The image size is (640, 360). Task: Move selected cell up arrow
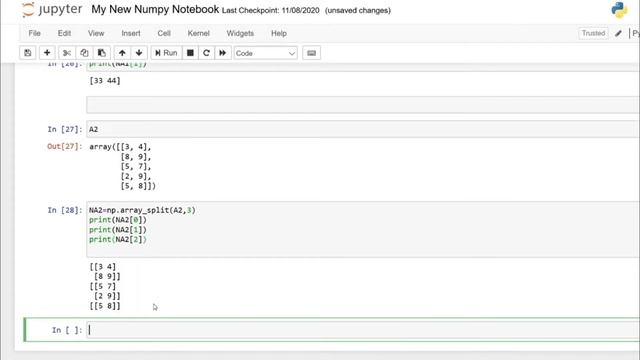[x=122, y=53]
